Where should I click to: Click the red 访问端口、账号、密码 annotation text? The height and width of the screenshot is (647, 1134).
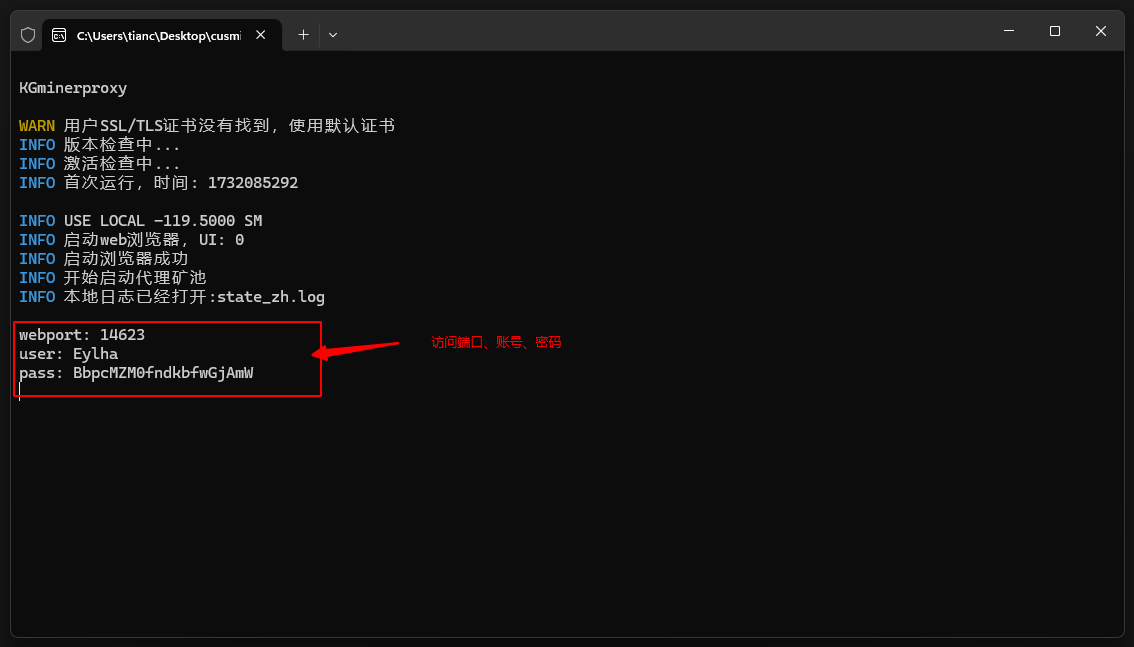tap(496, 342)
